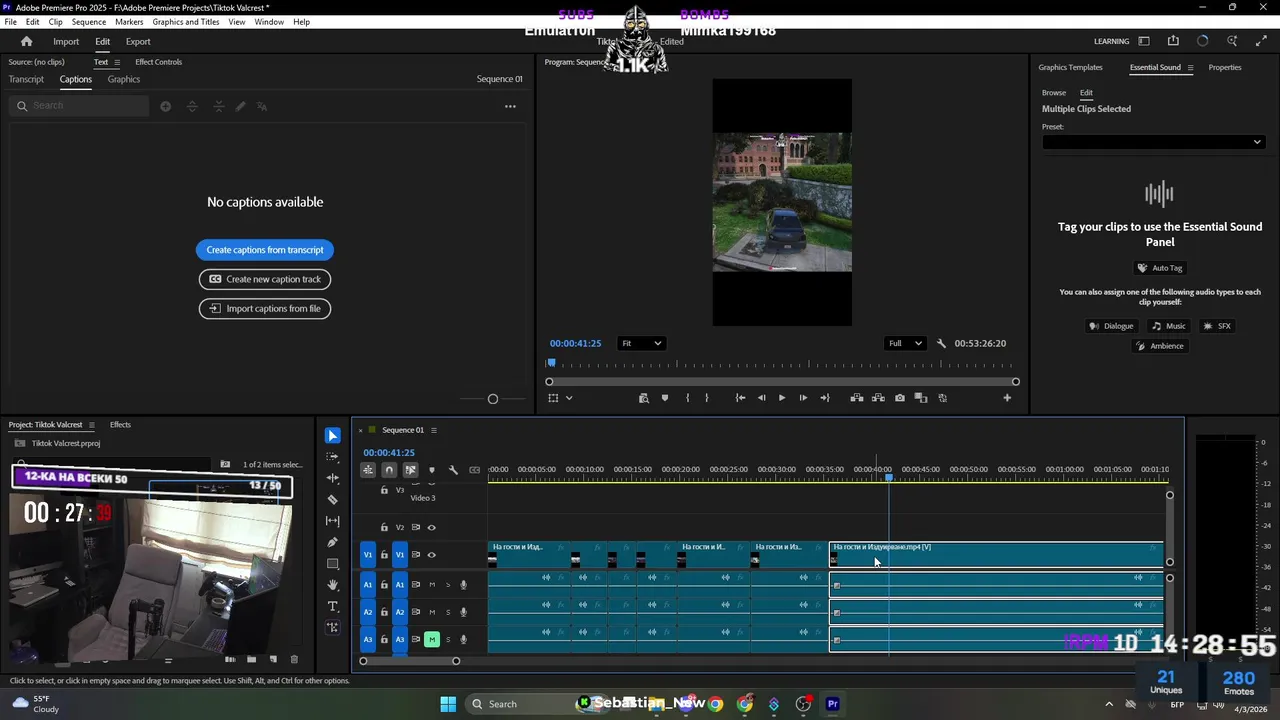The height and width of the screenshot is (720, 1280).
Task: Switch to the Effect Controls tab
Action: click(x=159, y=62)
